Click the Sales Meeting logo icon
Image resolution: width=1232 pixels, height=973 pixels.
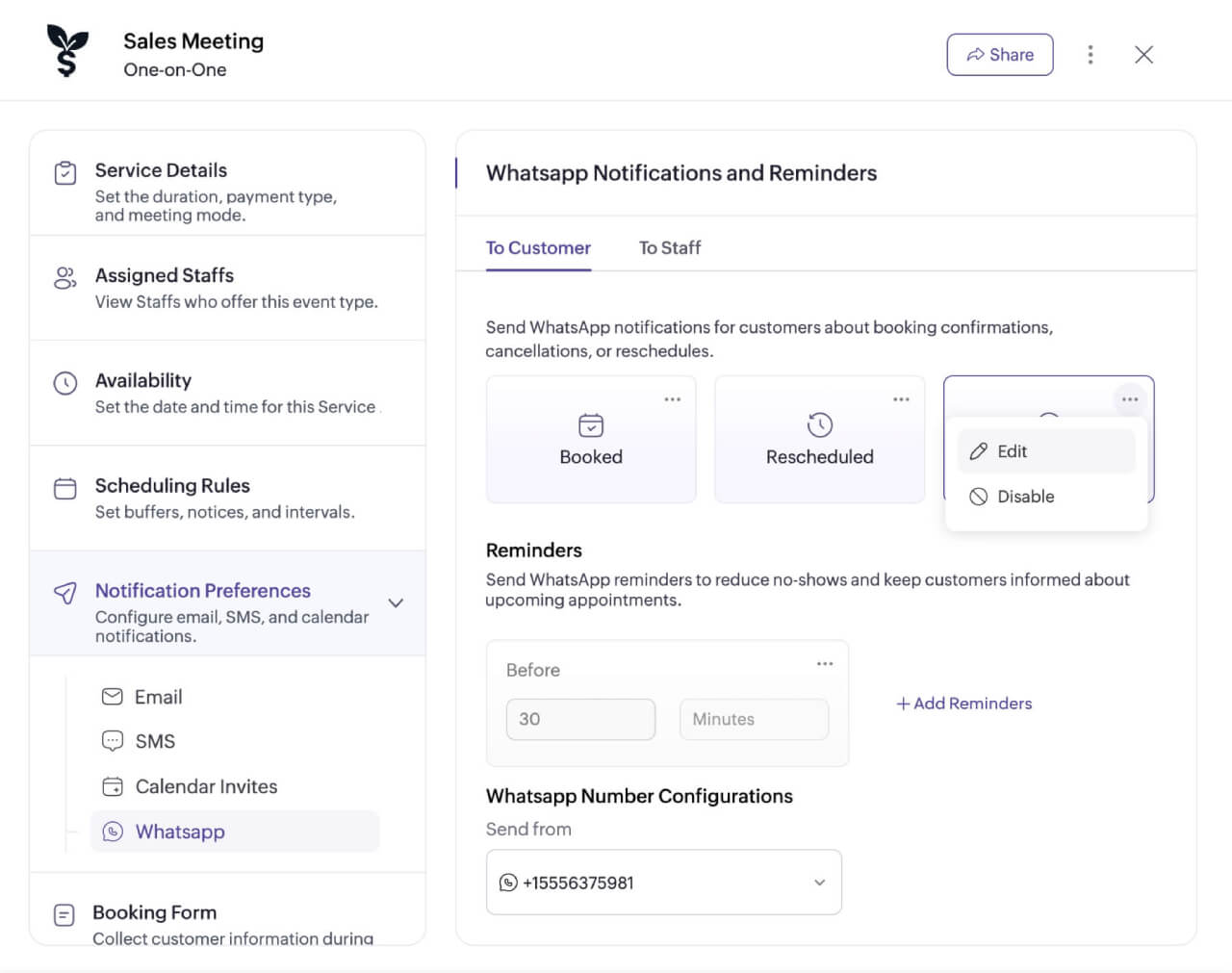[x=67, y=51]
